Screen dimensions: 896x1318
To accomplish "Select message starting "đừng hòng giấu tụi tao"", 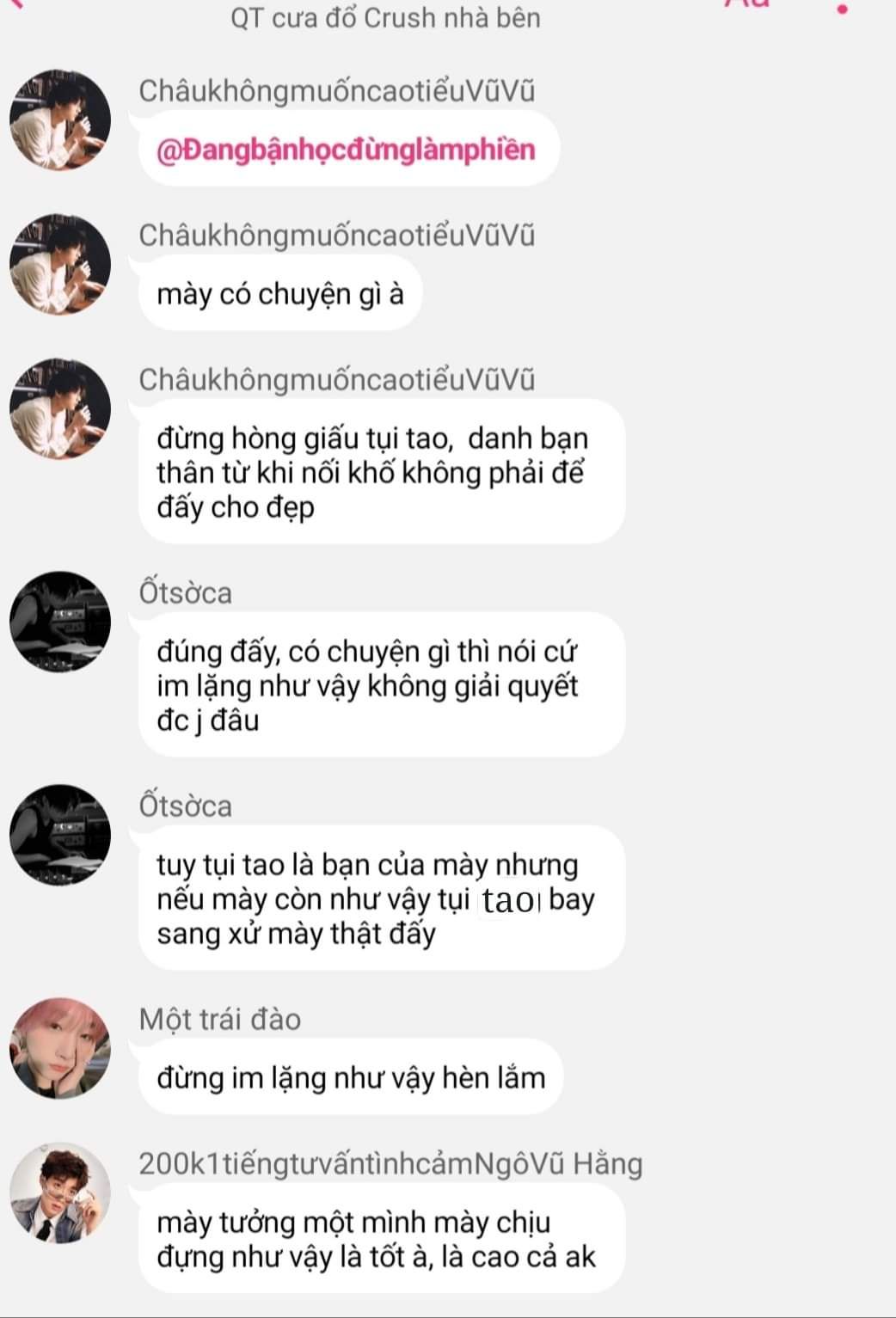I will pos(382,472).
